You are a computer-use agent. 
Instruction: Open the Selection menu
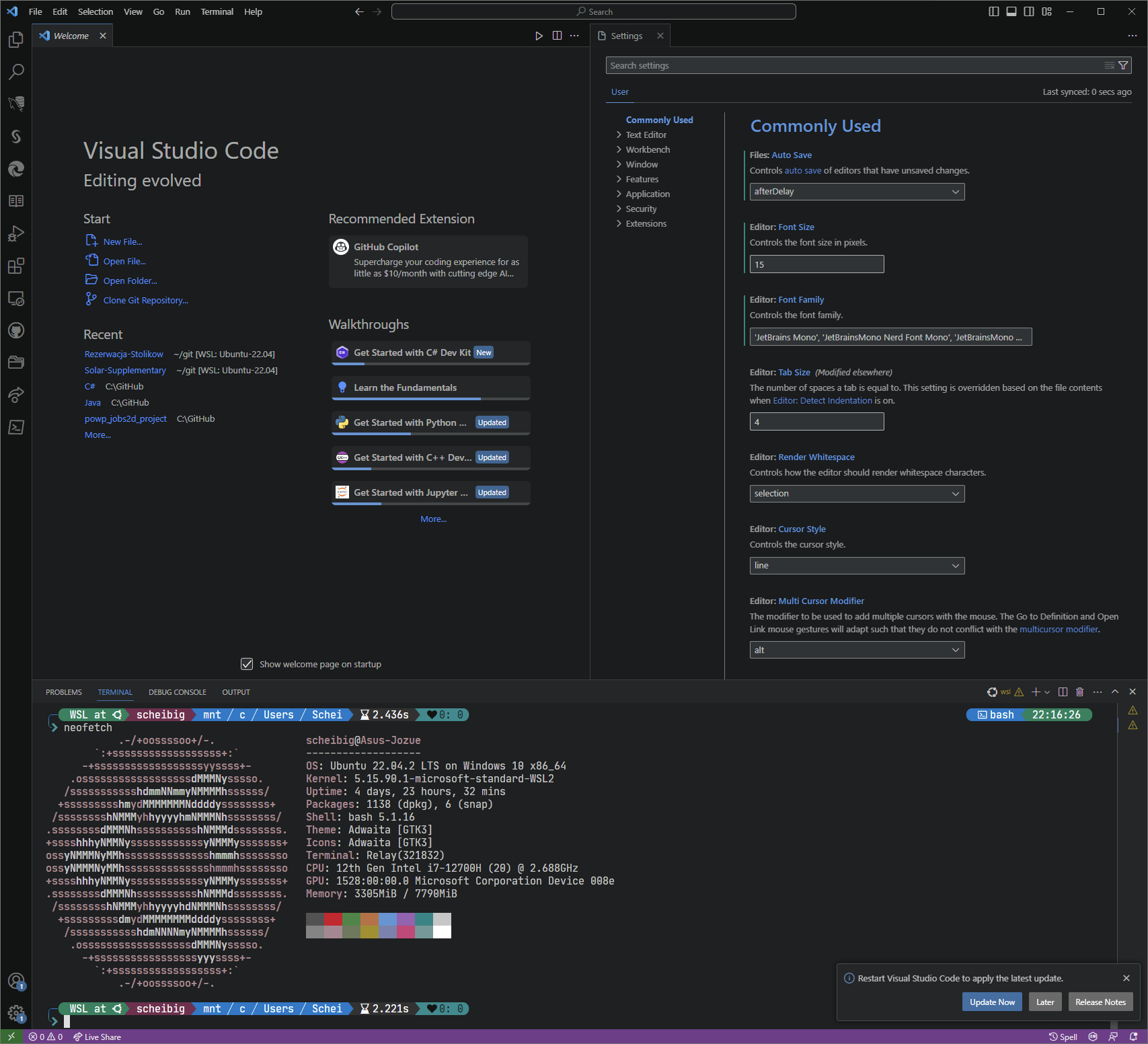click(95, 11)
